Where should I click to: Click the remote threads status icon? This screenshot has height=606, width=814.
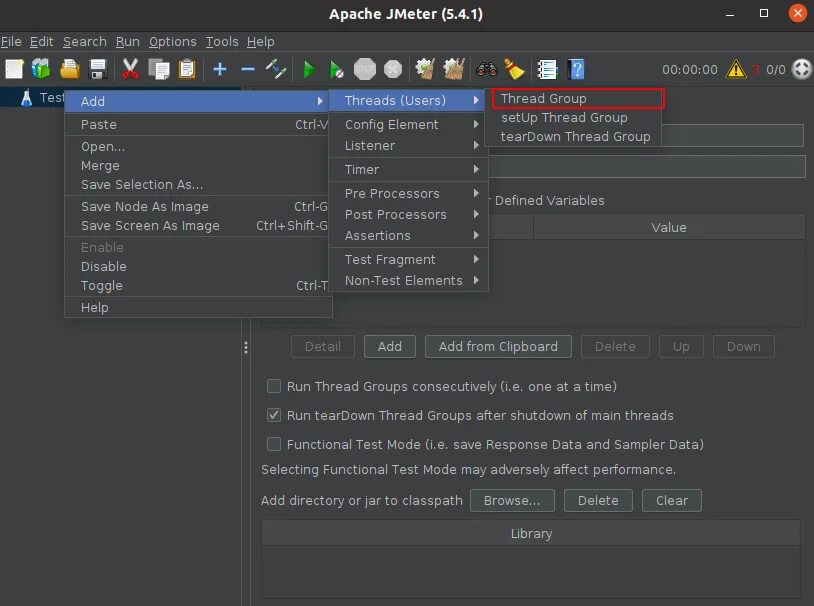pos(802,69)
